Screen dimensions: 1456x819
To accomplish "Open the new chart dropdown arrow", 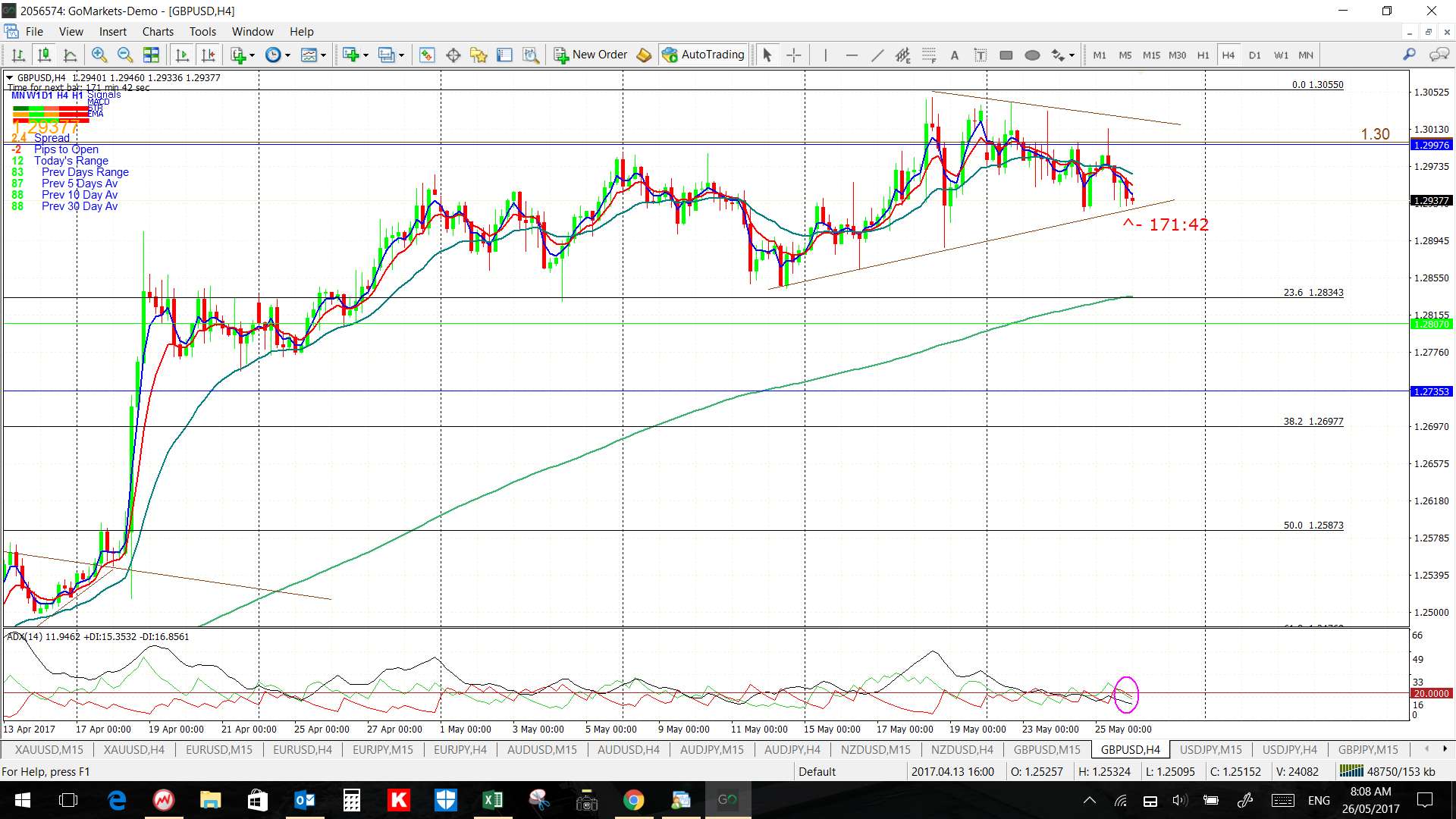I will [x=366, y=55].
